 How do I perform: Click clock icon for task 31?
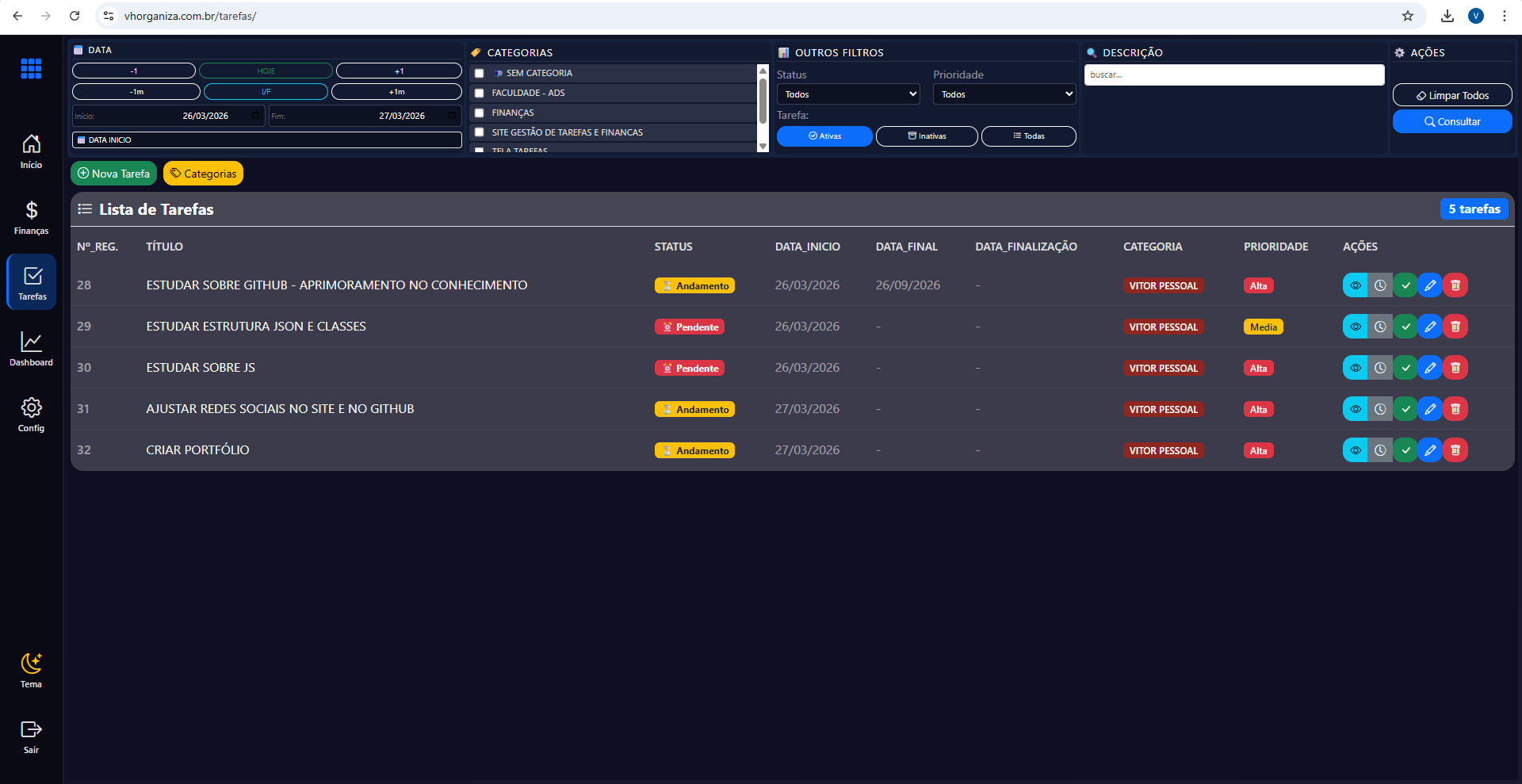pos(1380,409)
